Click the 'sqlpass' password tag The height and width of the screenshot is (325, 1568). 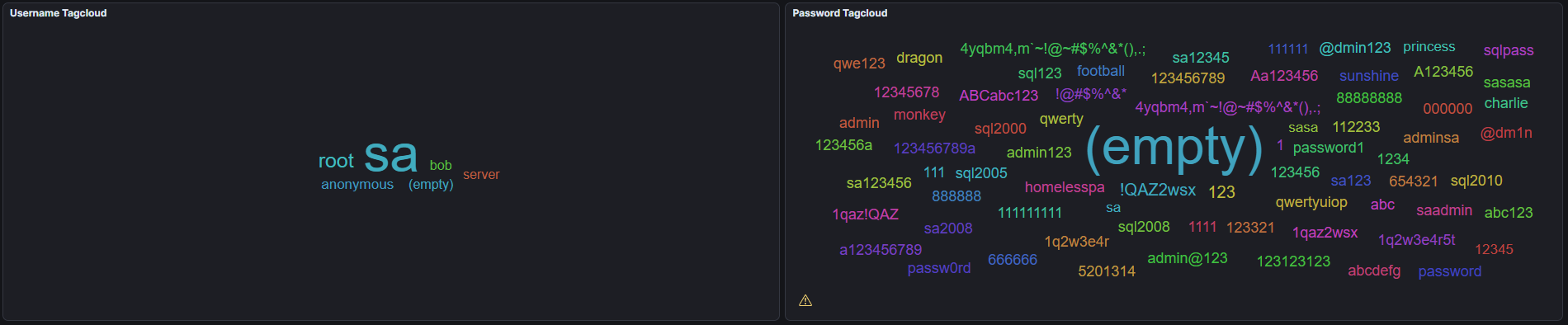(x=1509, y=50)
